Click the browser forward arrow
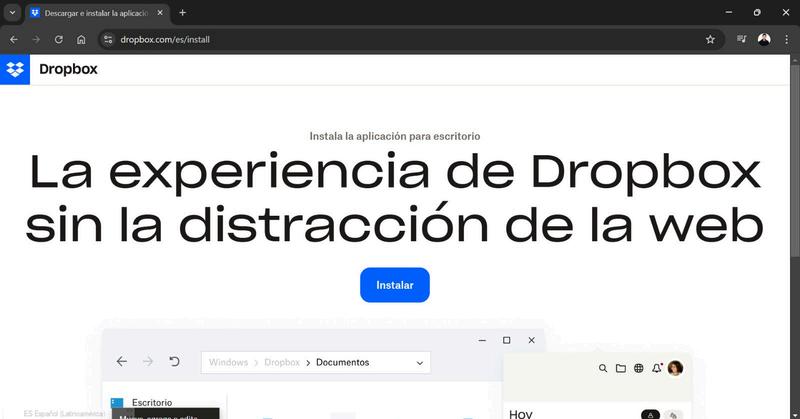The image size is (800, 419). click(36, 39)
